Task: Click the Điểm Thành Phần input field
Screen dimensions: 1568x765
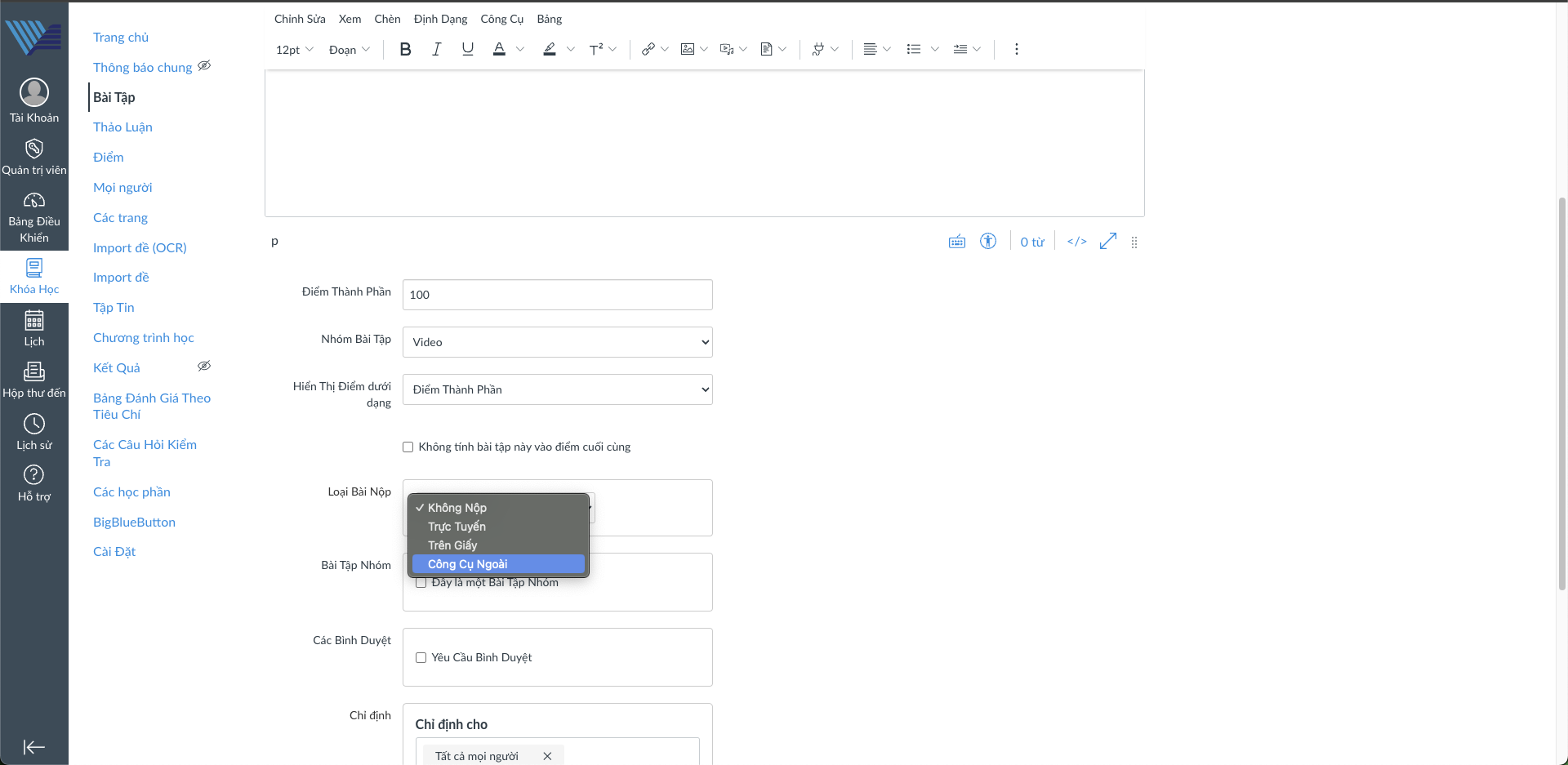Action: click(557, 295)
